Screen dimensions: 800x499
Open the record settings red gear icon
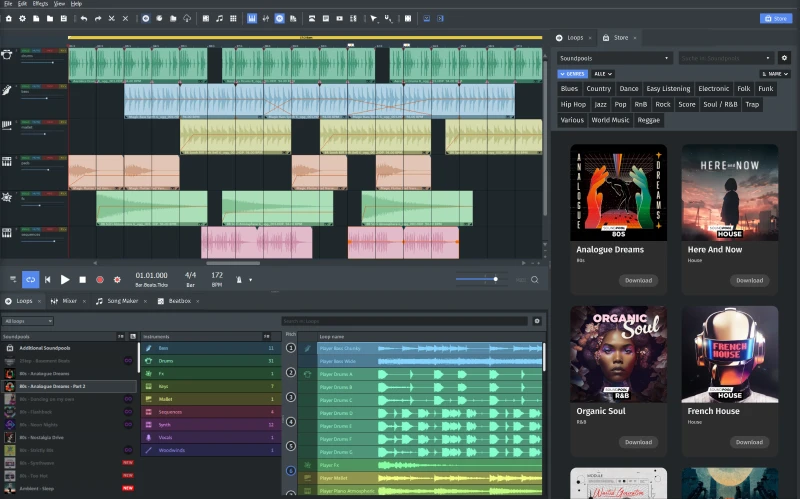tap(117, 280)
